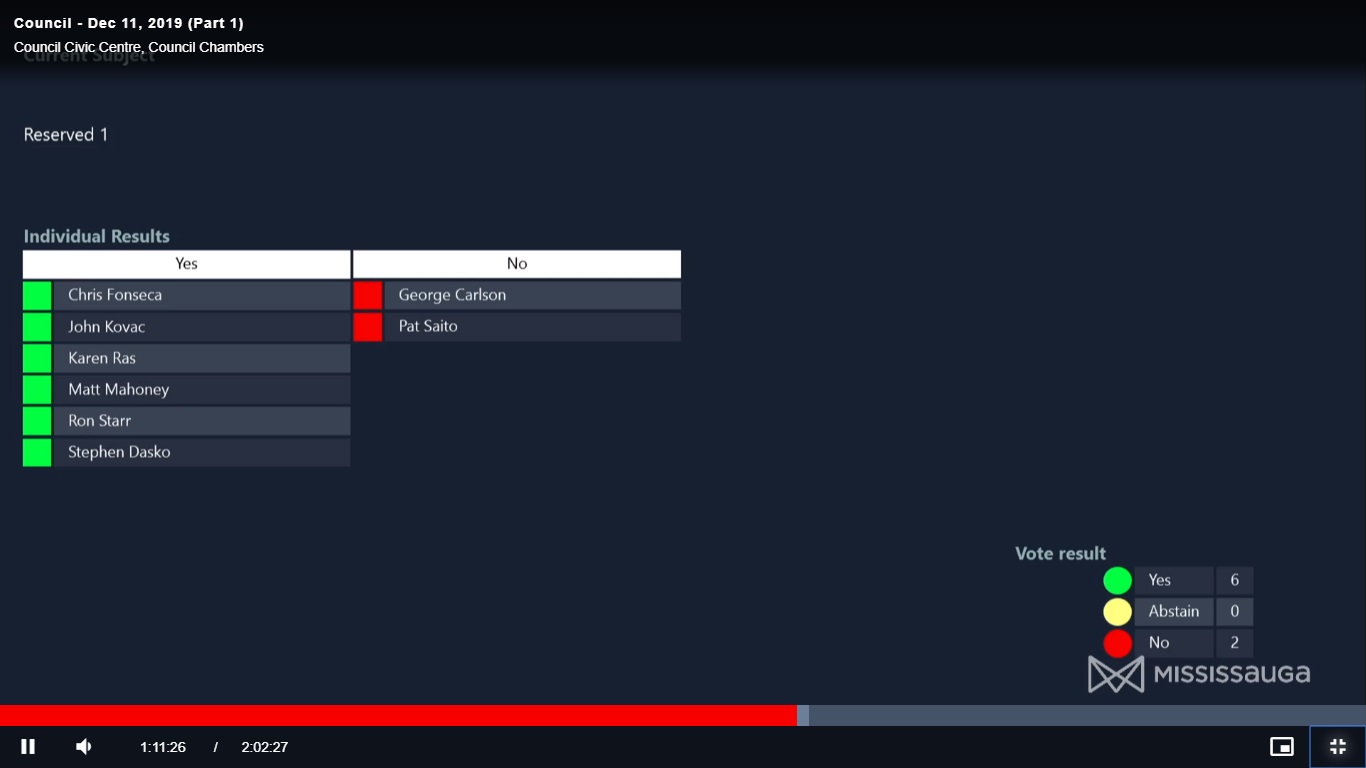Click the unplayed grey part of progress bar

point(1087,715)
